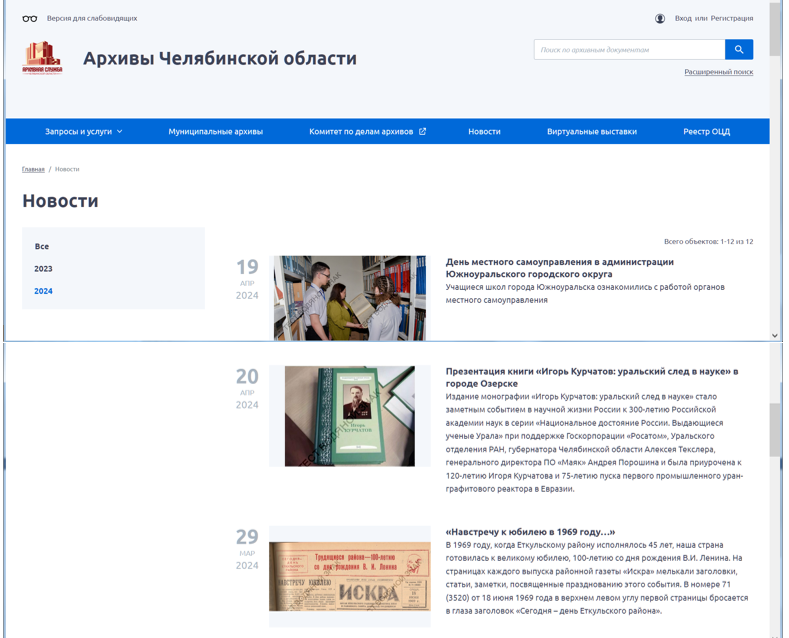Open Муниципальные архивы menu item
This screenshot has width=789, height=638.
215,131
